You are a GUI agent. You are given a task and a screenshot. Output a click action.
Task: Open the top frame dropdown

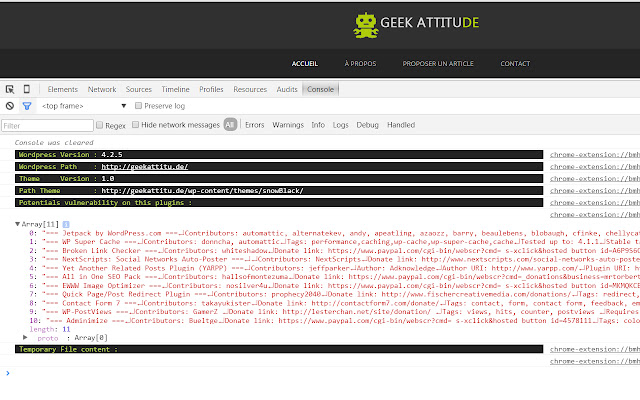pos(84,106)
